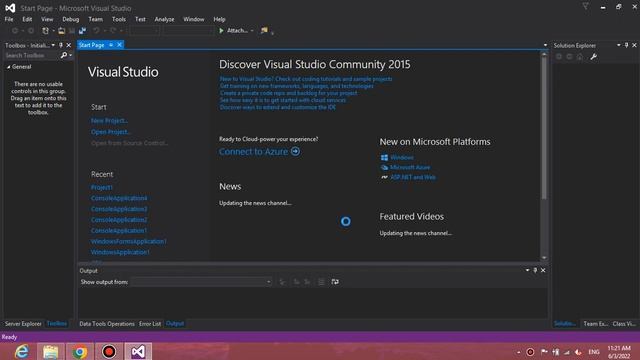Viewport: 640px width, 360px height.
Task: Switch to the Error List tab
Action: click(150, 324)
